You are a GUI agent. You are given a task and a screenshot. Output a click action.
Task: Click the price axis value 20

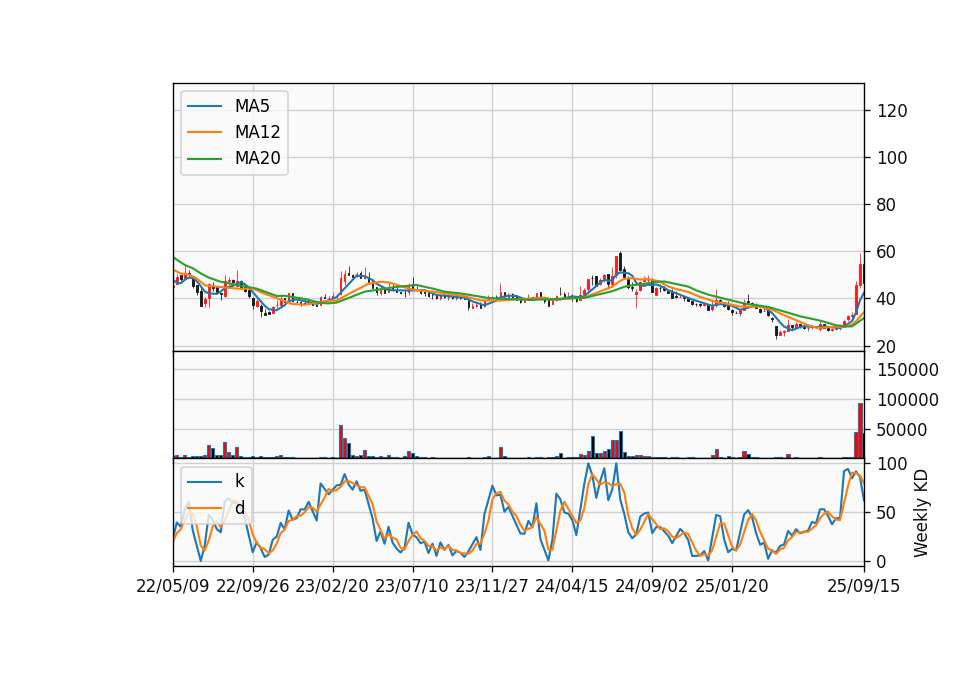(887, 347)
